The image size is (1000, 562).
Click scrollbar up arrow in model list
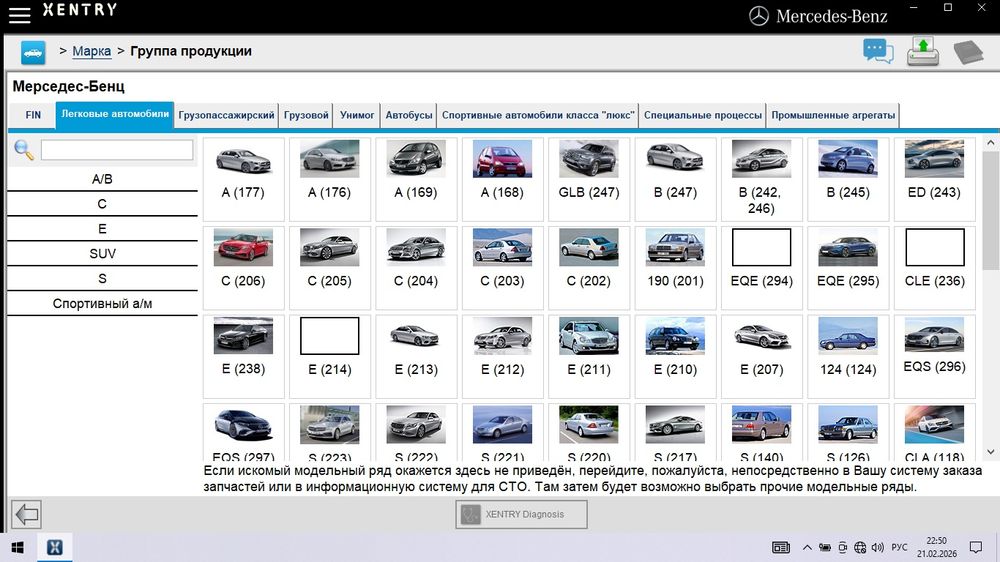pyautogui.click(x=990, y=144)
